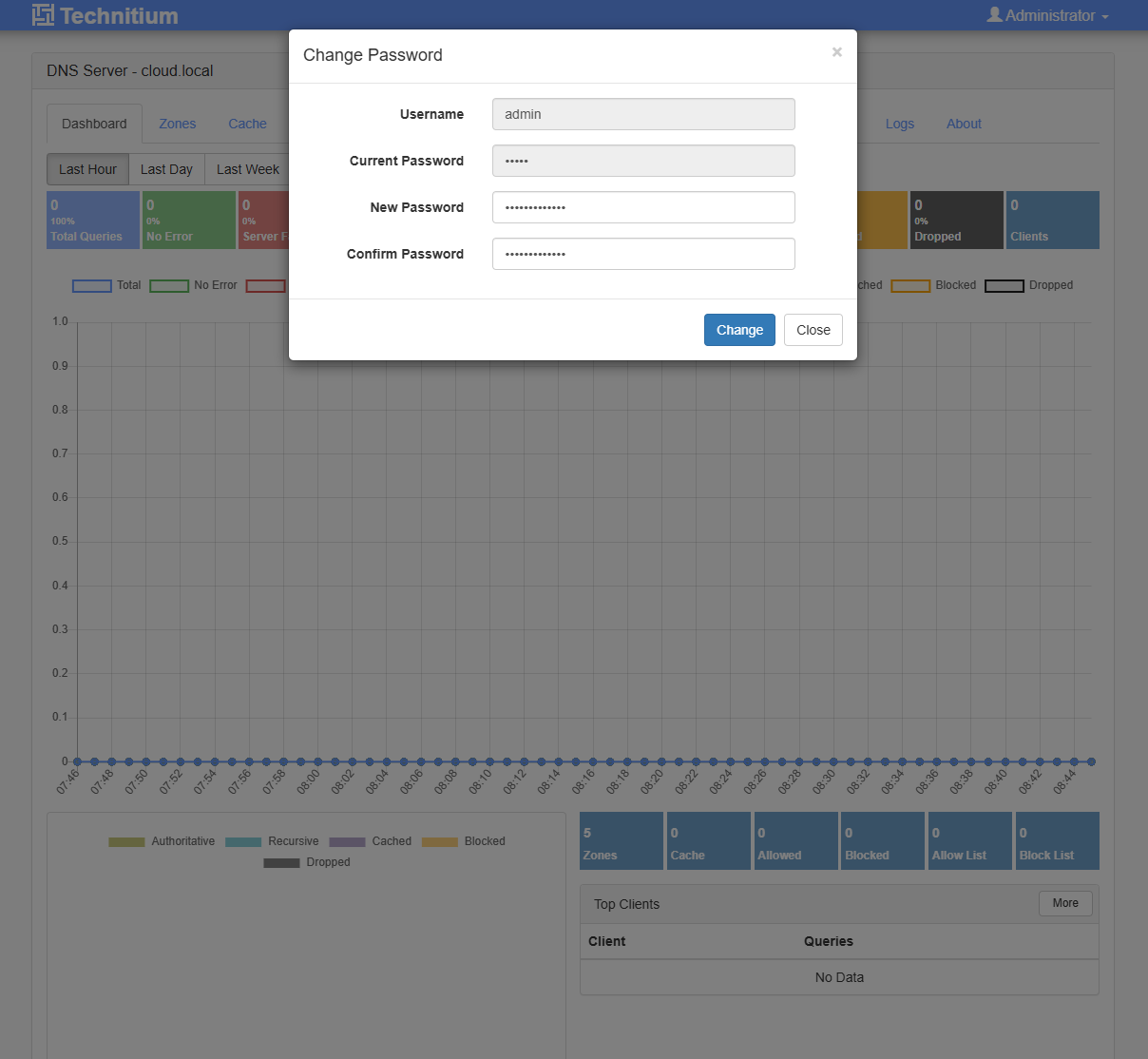Click inside the New Password field

pos(643,207)
